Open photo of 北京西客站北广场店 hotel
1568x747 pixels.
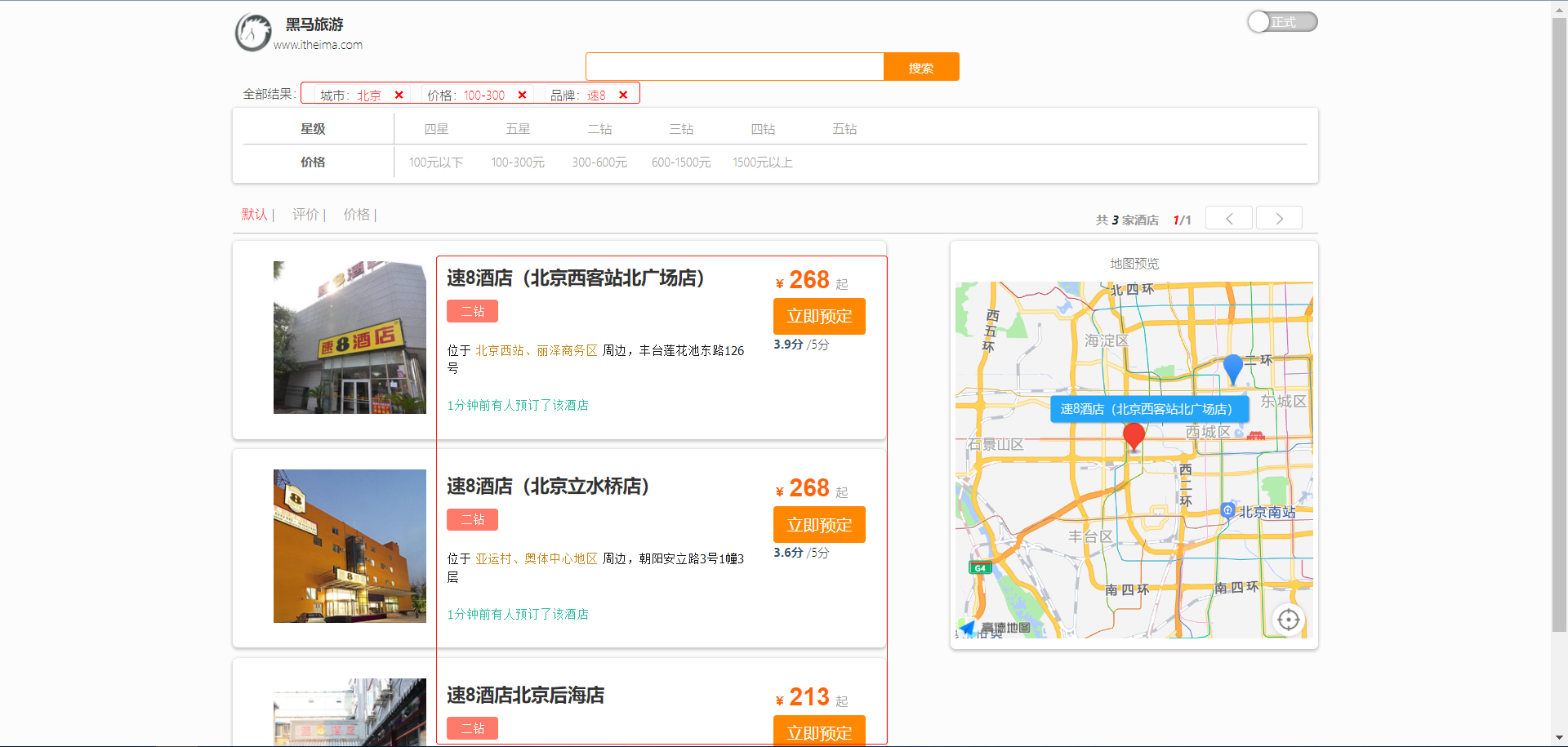(350, 337)
